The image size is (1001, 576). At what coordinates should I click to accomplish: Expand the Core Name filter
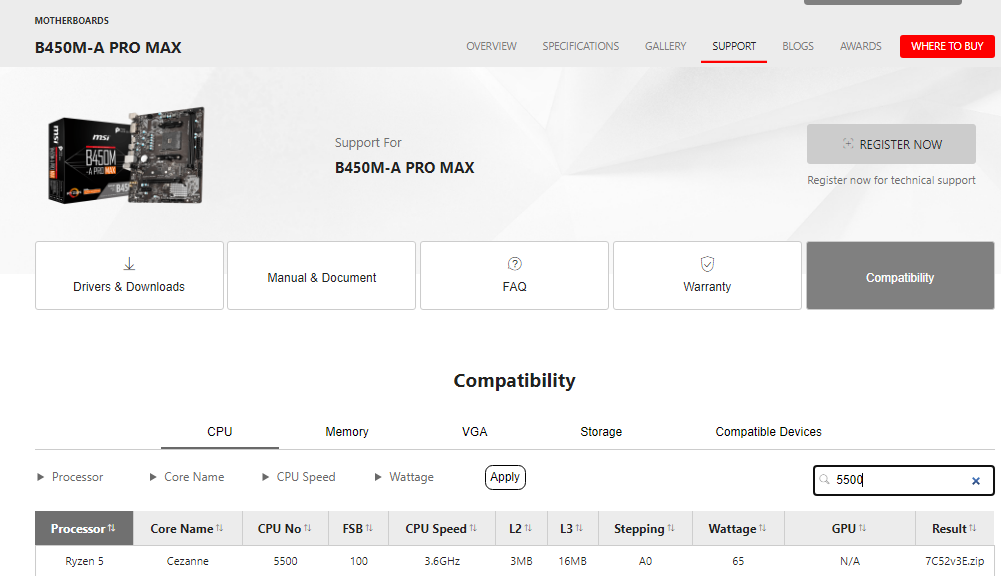pos(186,477)
